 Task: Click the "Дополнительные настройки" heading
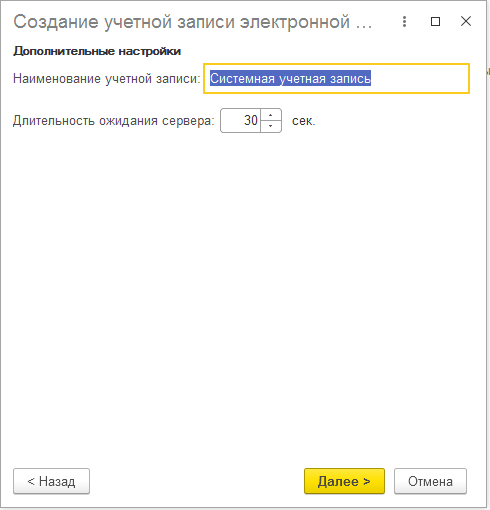[97, 51]
